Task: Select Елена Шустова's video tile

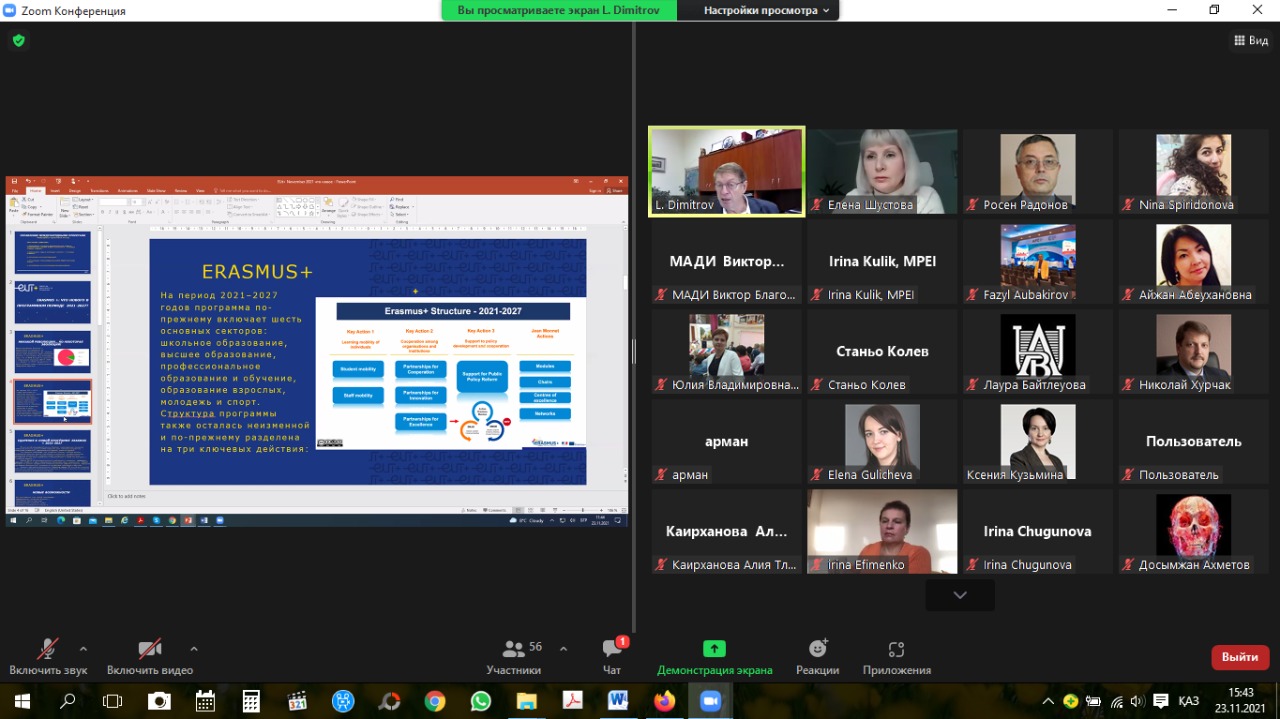Action: point(882,171)
